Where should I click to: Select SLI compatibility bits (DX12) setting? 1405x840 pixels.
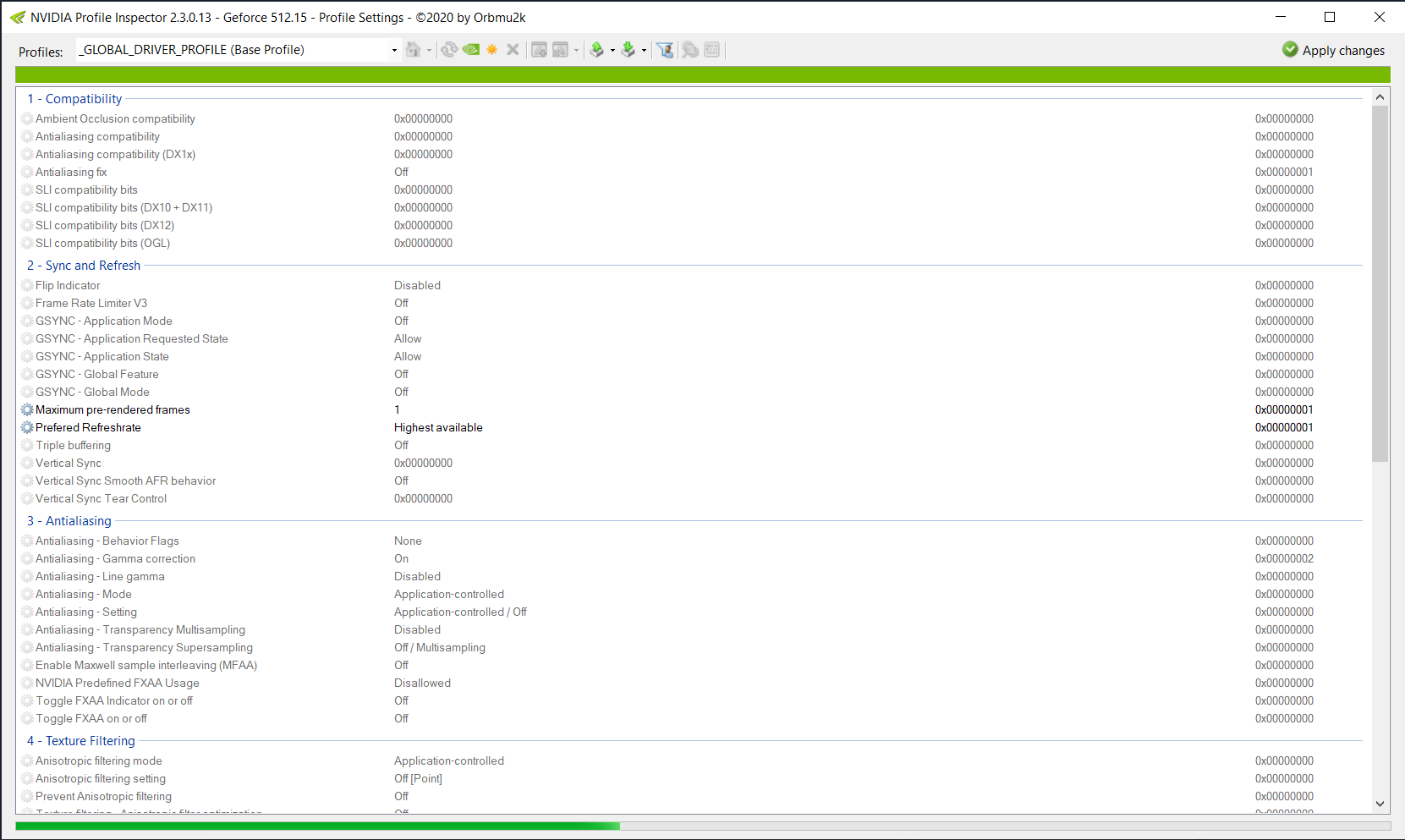(x=105, y=225)
